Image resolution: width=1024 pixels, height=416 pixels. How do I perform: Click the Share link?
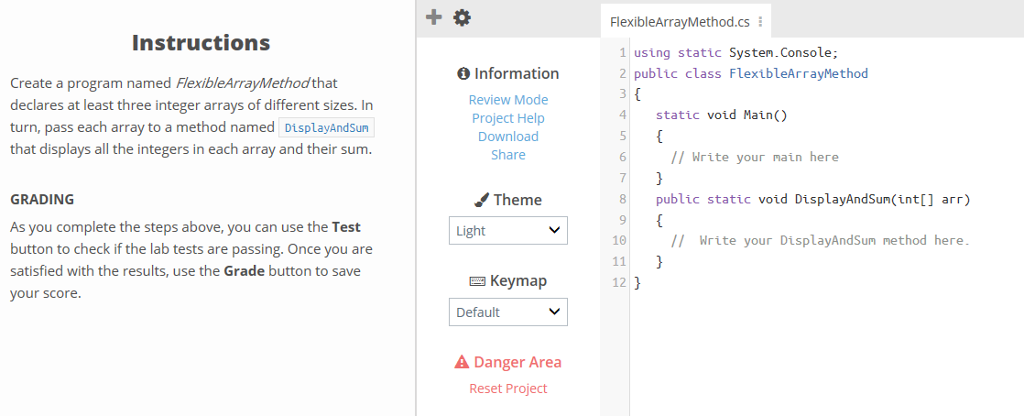[508, 155]
